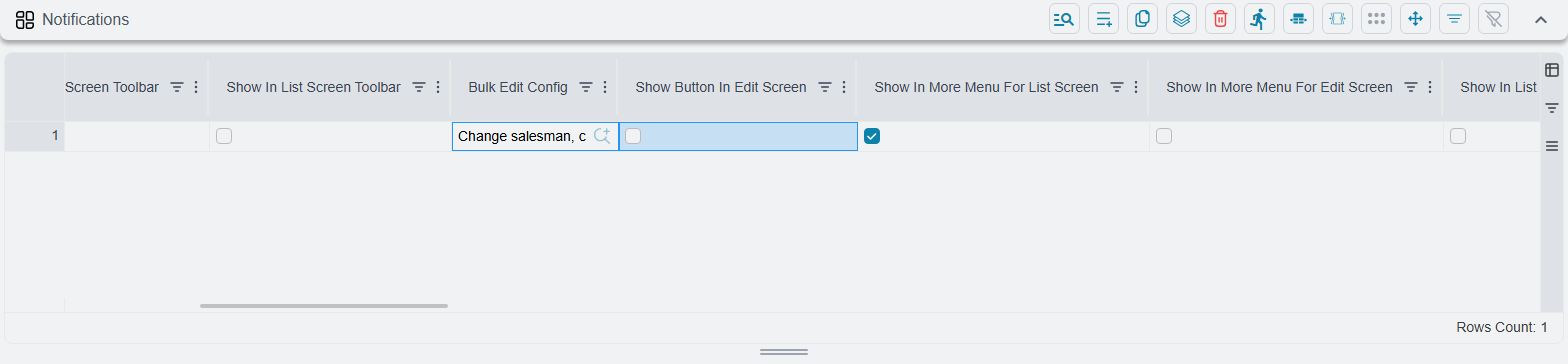Open Bulk Edit Config column menu
Image resolution: width=1568 pixels, height=364 pixels.
click(x=605, y=88)
